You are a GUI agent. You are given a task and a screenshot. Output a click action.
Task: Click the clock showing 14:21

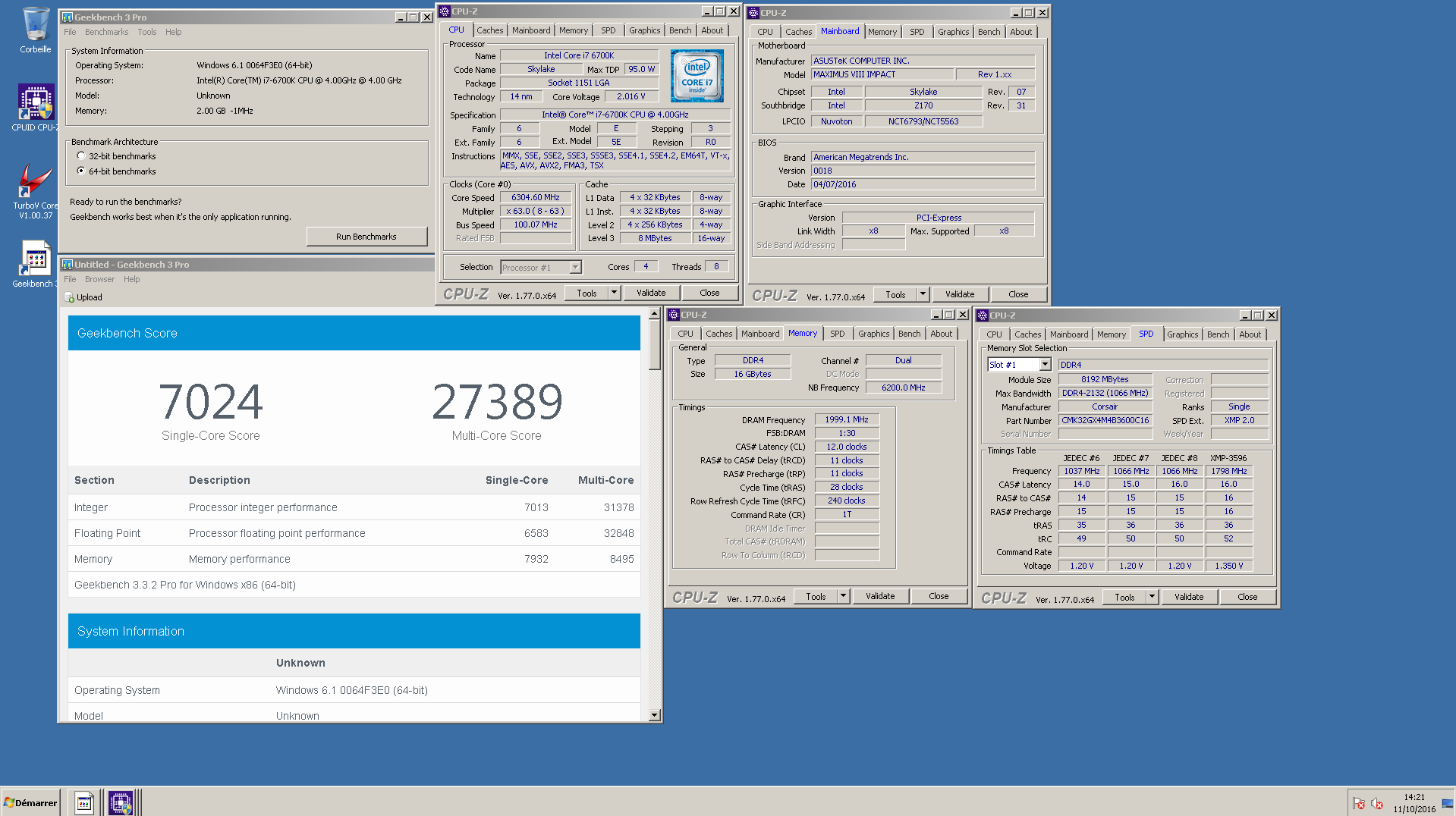point(1414,797)
